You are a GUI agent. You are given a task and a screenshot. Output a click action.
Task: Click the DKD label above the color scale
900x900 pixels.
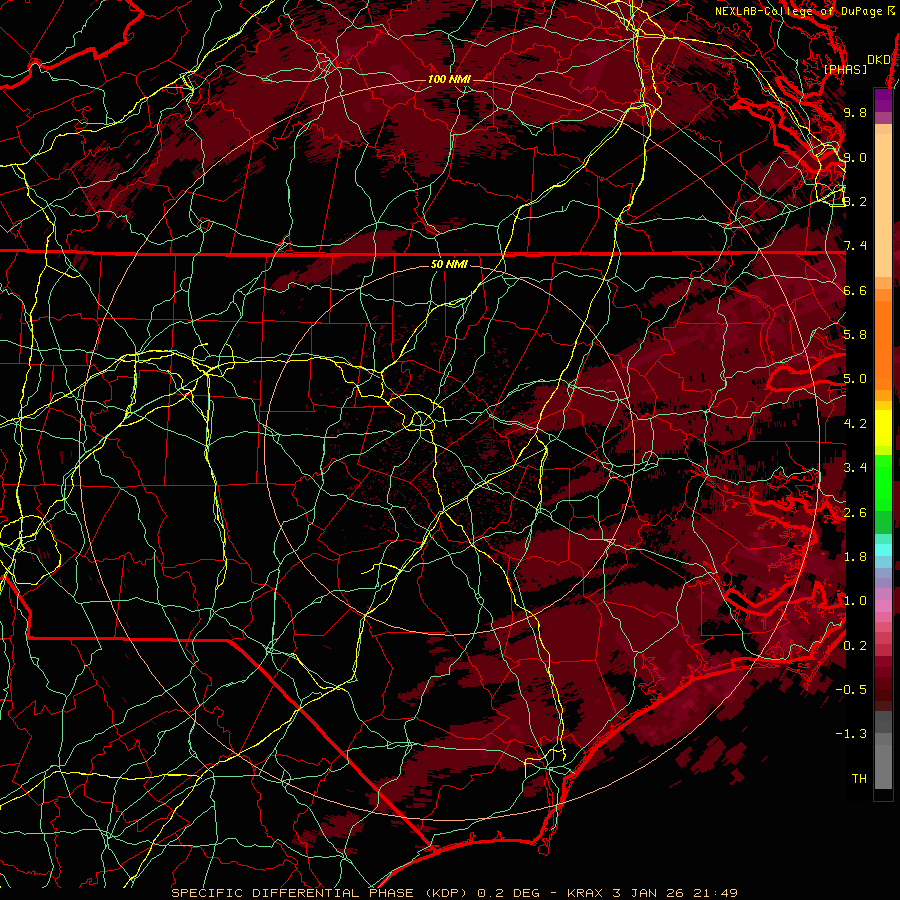pyautogui.click(x=879, y=60)
